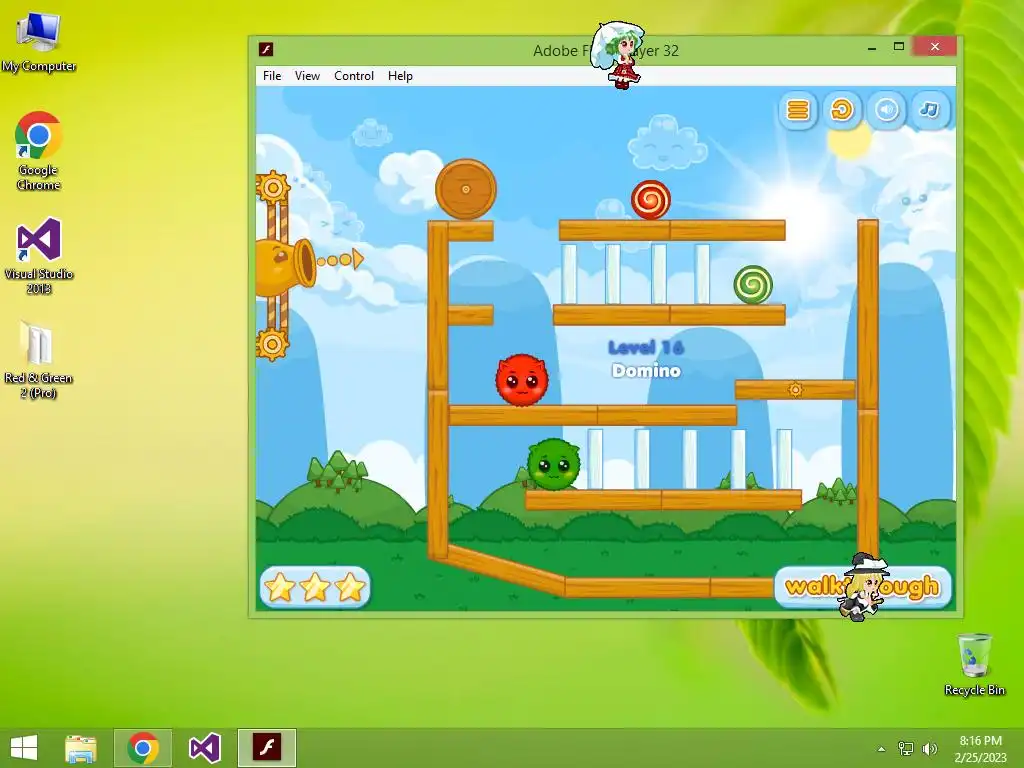Open the File menu
This screenshot has height=768, width=1024.
(272, 76)
